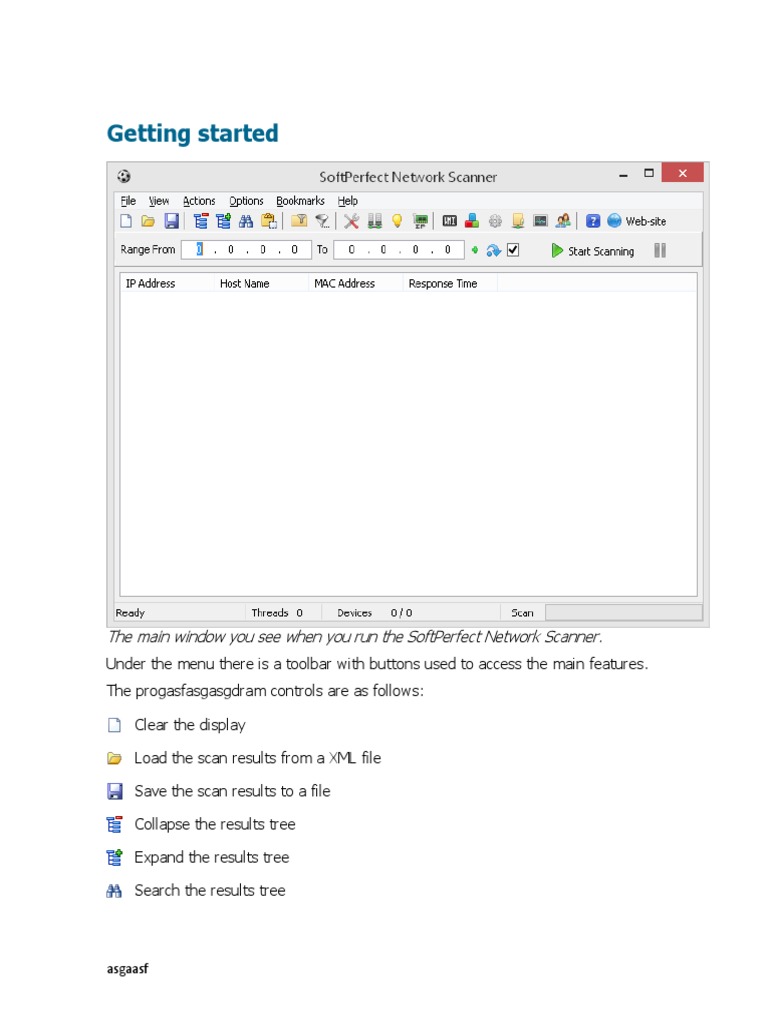The height and width of the screenshot is (1024, 768).
Task: Collapse the results tree via toolbar icon
Action: pos(201,221)
